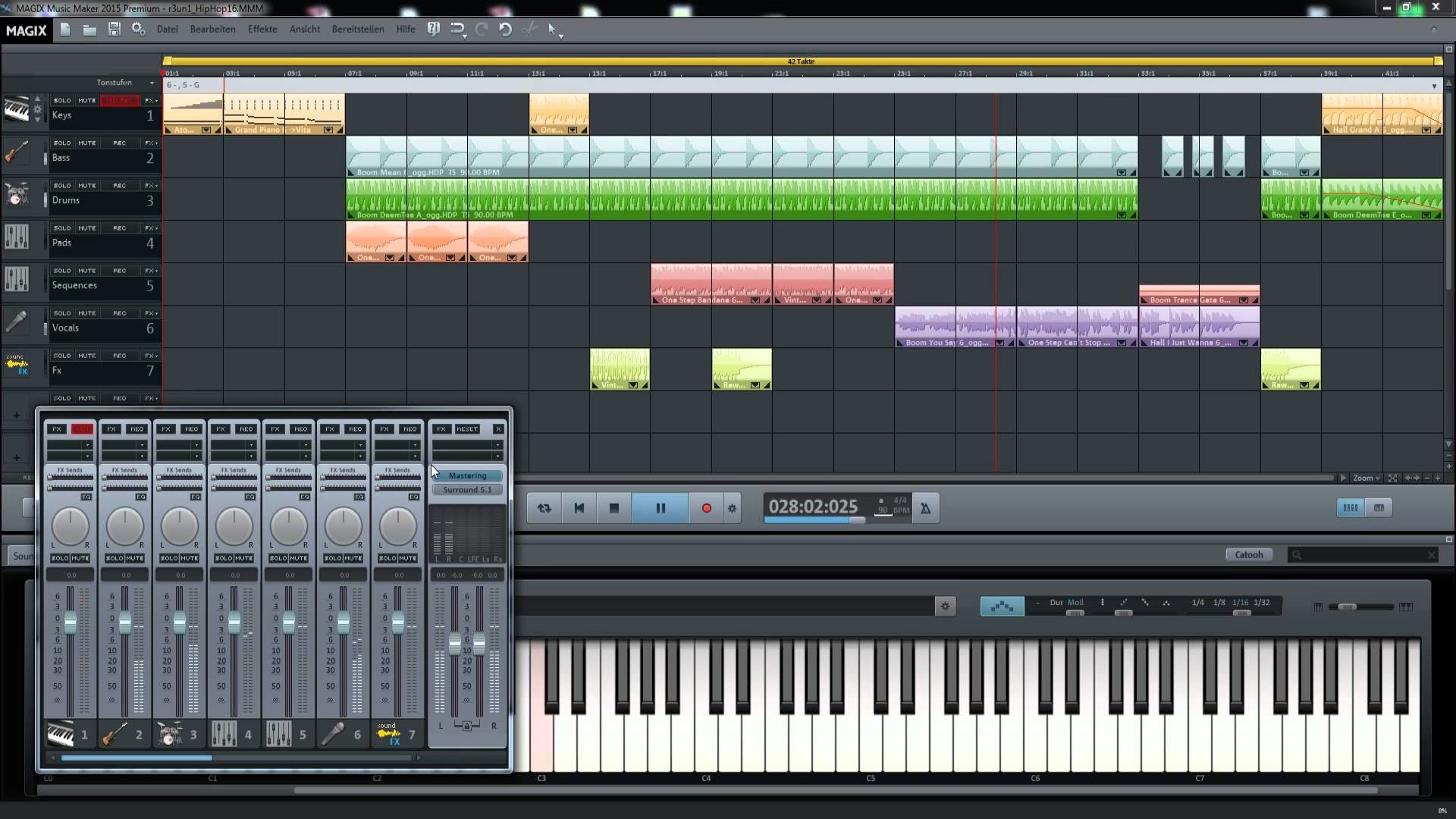
Task: Click the red record button
Action: (x=706, y=508)
